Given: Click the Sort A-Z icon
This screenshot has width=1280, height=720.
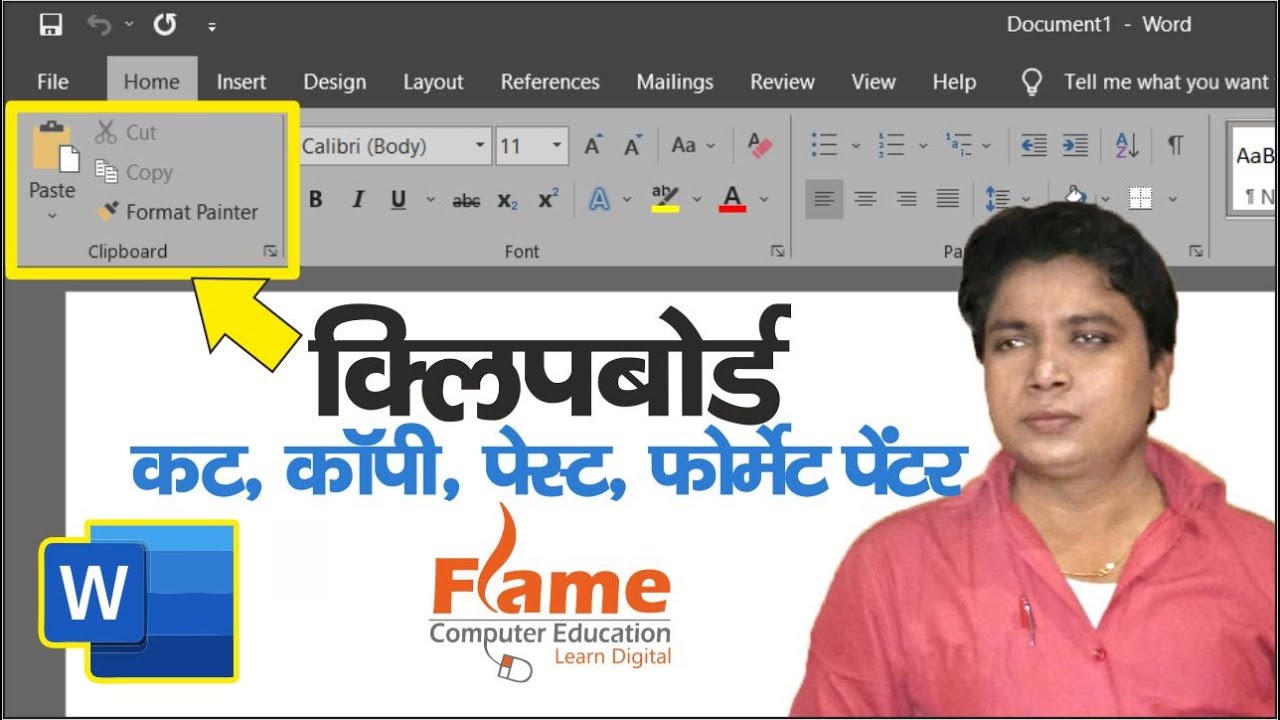Looking at the screenshot, I should coord(1127,146).
